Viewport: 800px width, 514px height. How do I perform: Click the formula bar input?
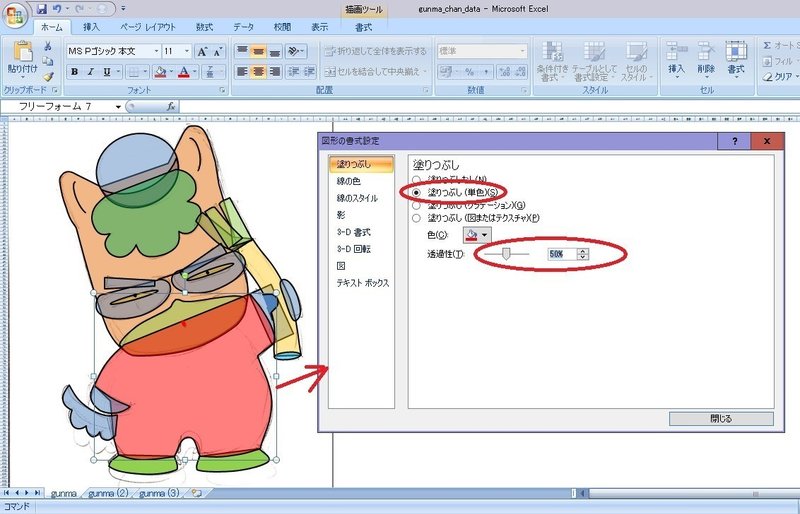(489, 106)
